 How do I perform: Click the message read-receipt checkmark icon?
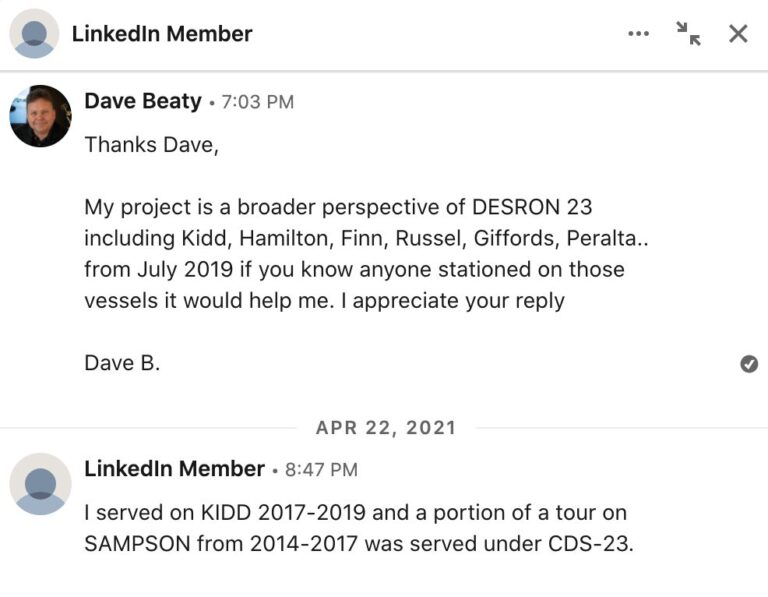pos(749,364)
